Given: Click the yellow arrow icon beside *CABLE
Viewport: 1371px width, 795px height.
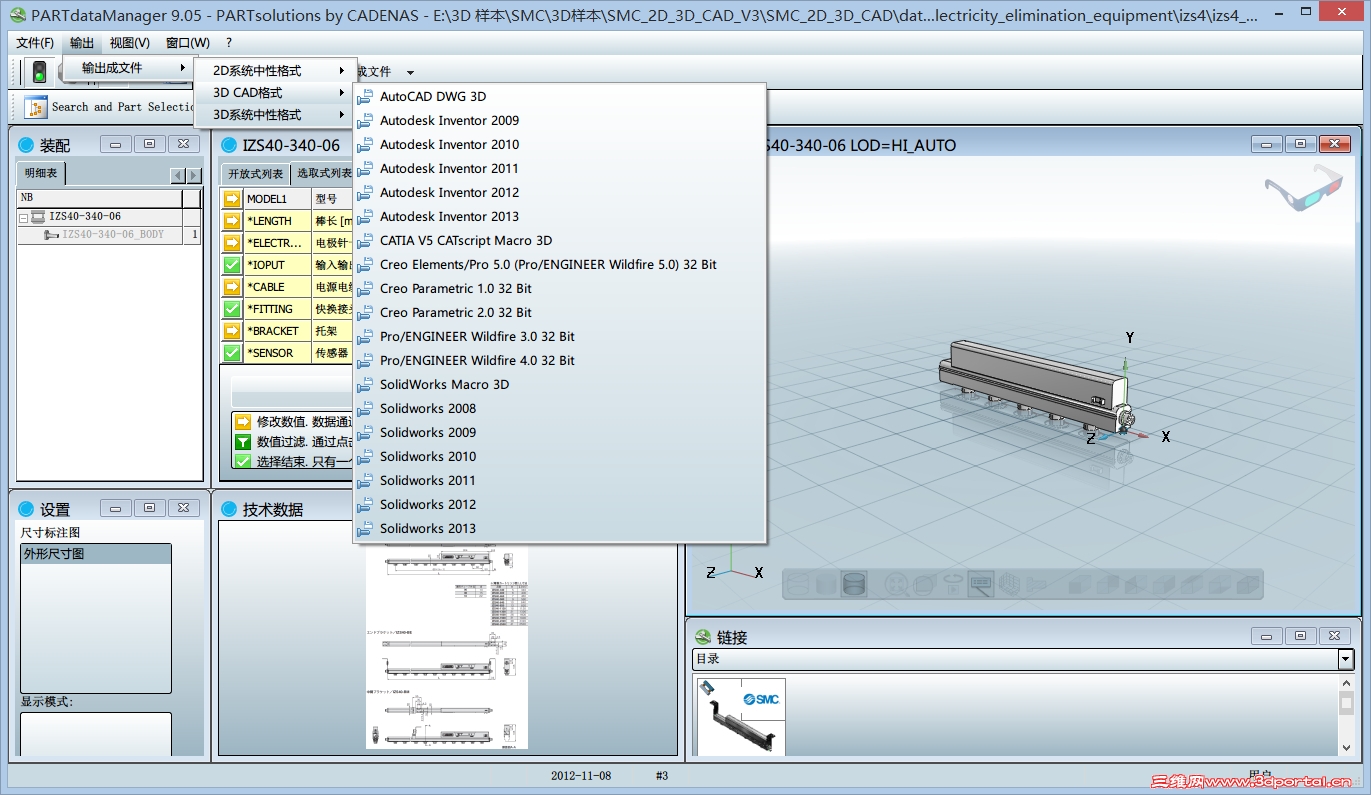Looking at the screenshot, I should (x=232, y=287).
